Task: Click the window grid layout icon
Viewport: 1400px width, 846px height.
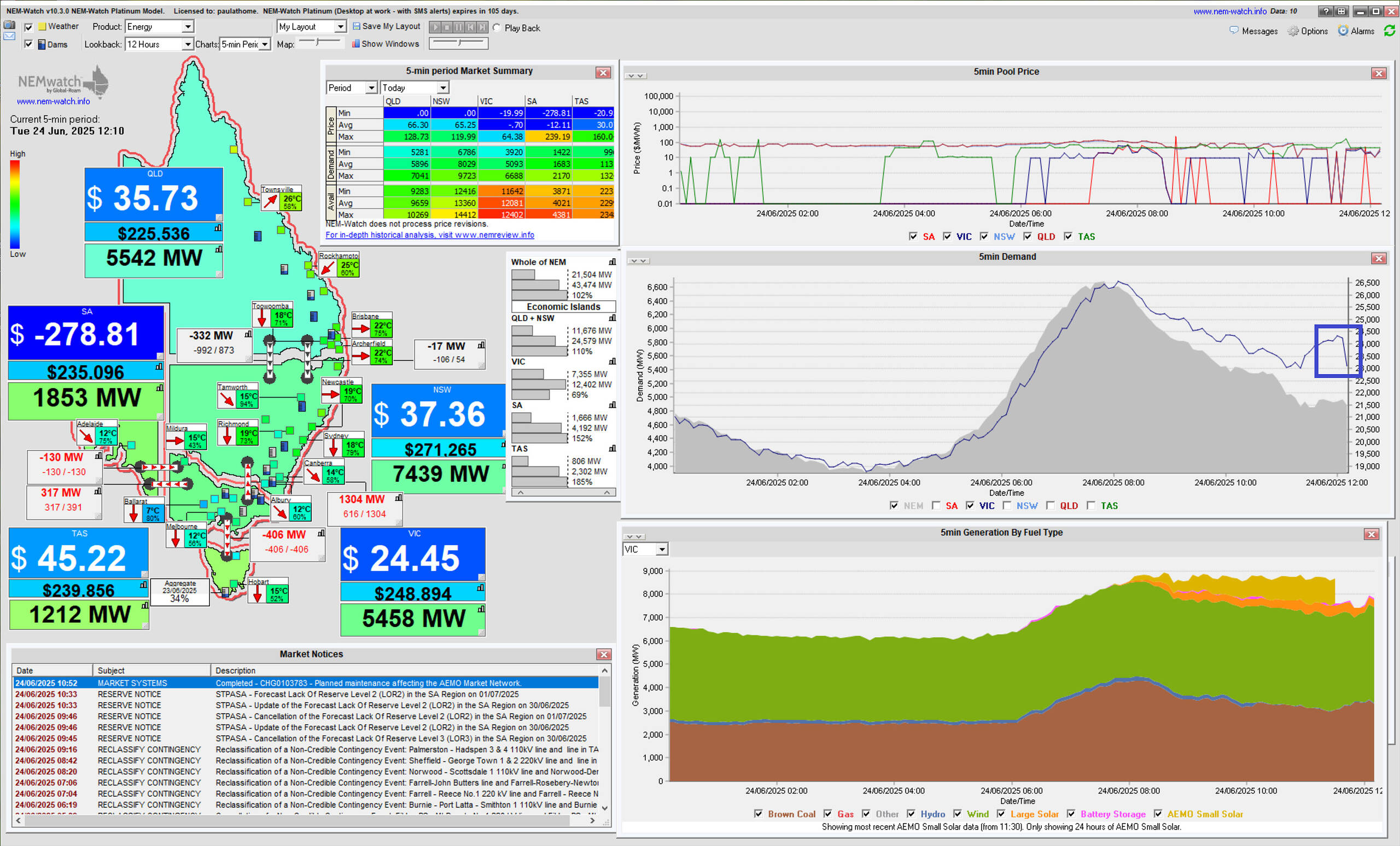Action: [x=1341, y=11]
